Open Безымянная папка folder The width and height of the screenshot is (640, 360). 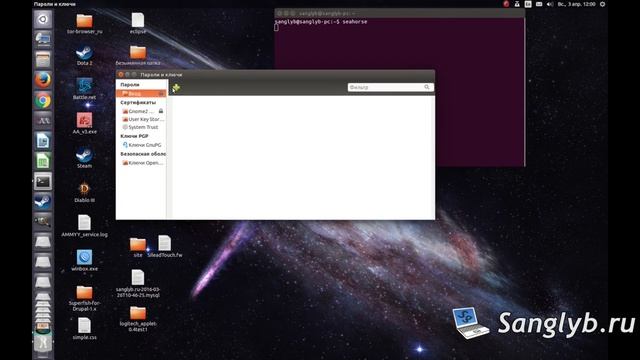click(138, 56)
